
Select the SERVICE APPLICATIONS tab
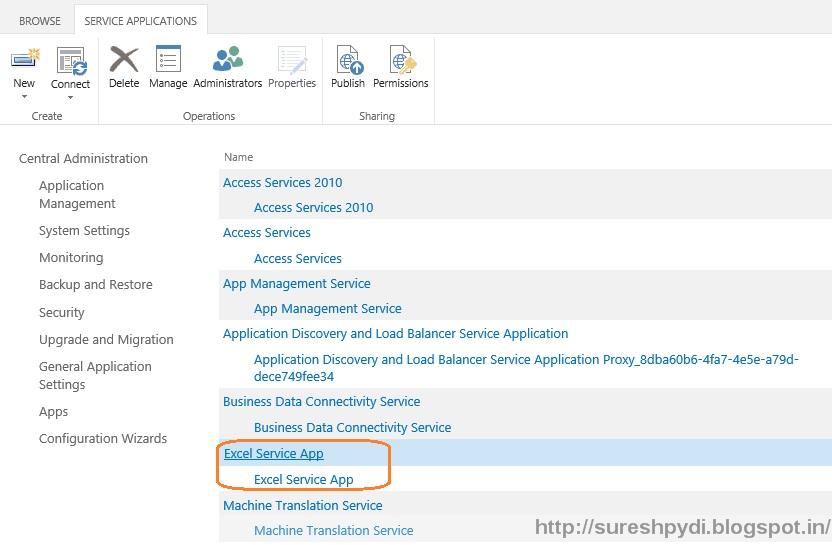pos(140,21)
